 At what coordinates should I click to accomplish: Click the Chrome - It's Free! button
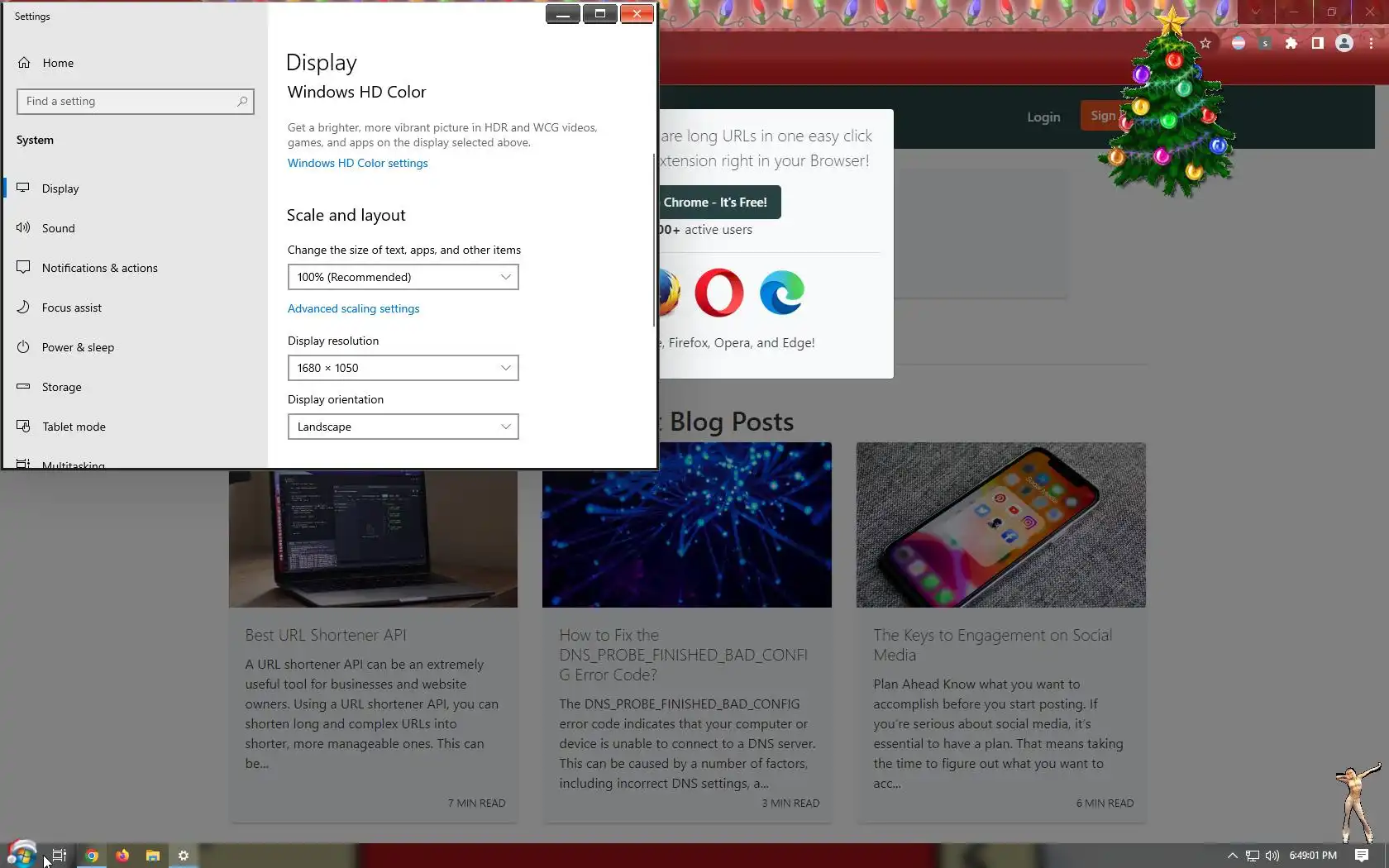click(x=716, y=203)
